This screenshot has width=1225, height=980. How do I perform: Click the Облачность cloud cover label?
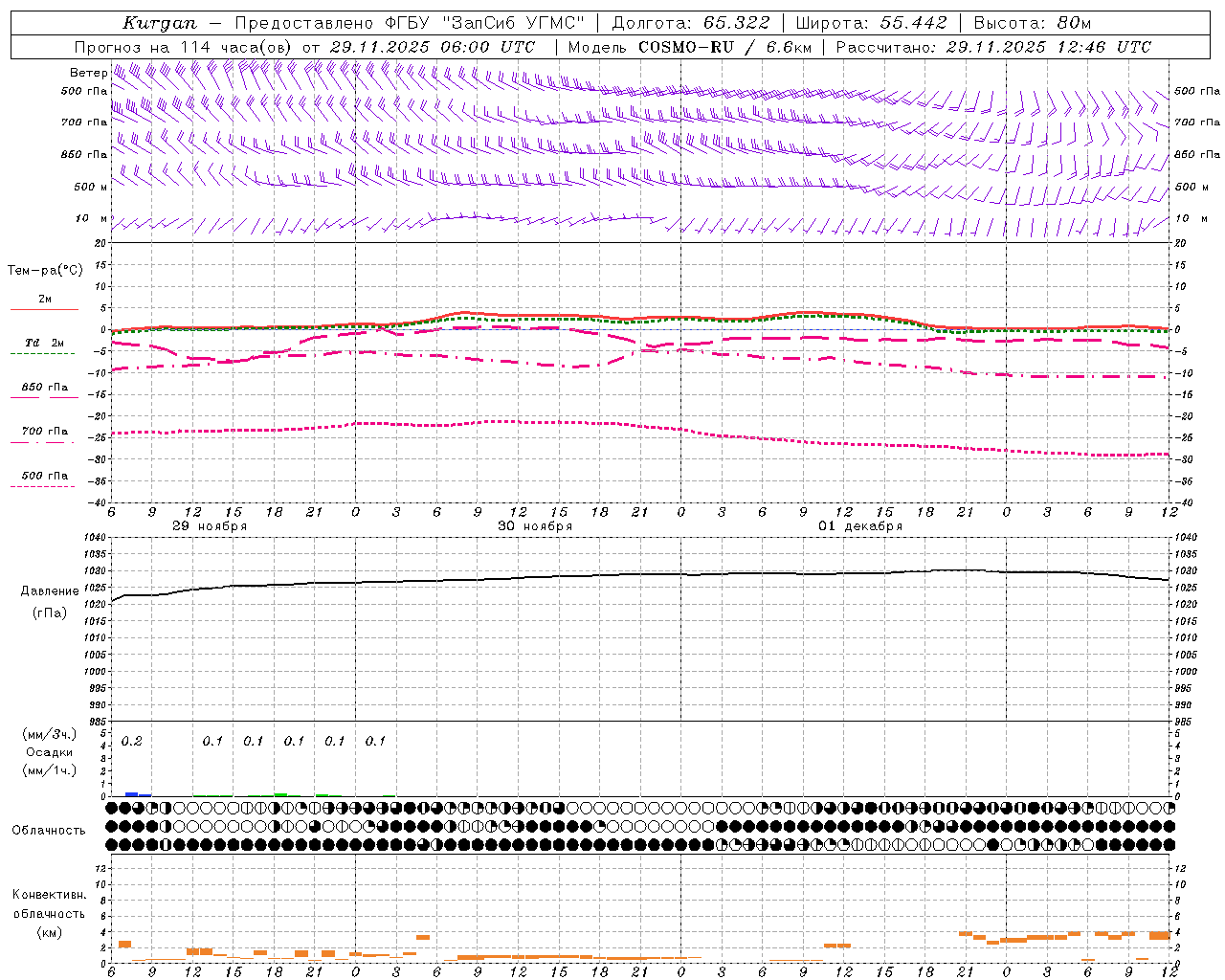tap(49, 831)
